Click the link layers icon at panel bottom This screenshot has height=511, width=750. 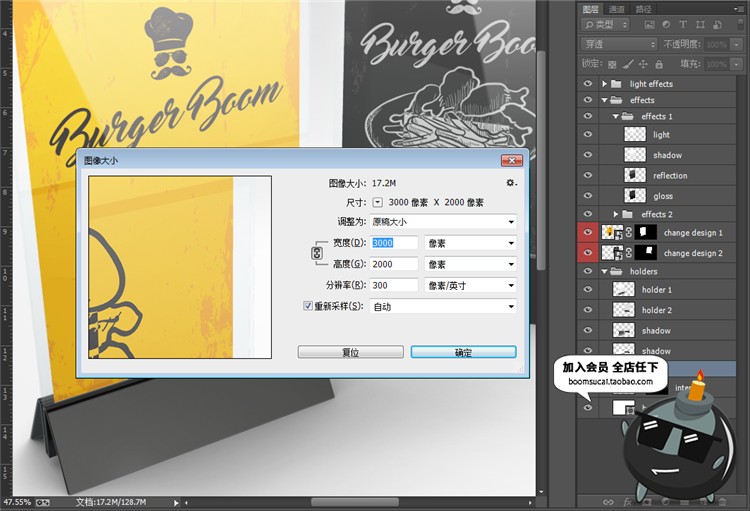[607, 500]
